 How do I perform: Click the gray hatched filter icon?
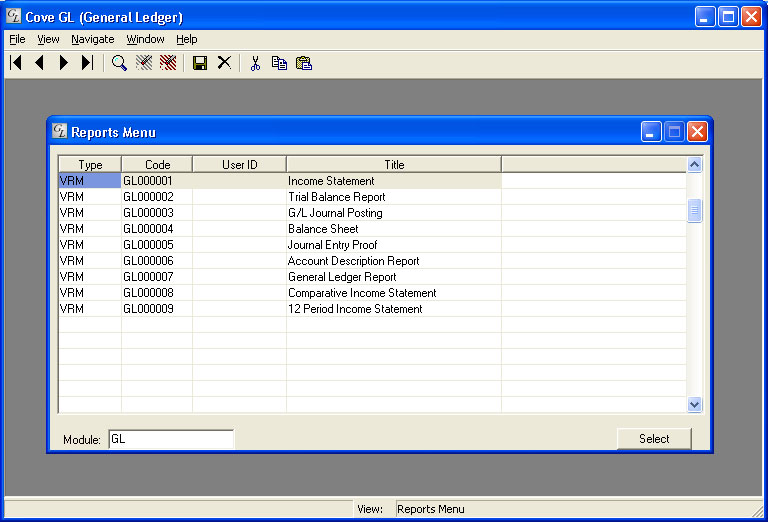(x=144, y=63)
